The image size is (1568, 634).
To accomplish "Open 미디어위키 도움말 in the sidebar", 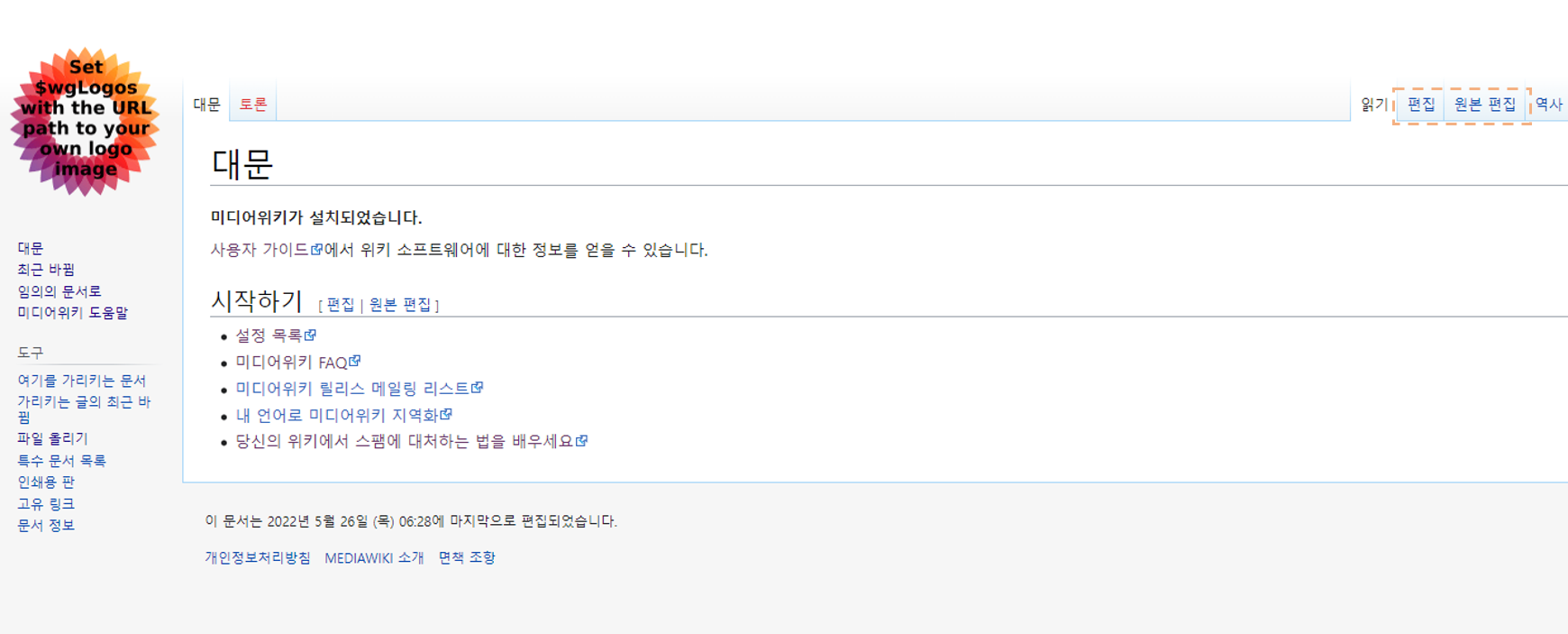I will point(73,313).
